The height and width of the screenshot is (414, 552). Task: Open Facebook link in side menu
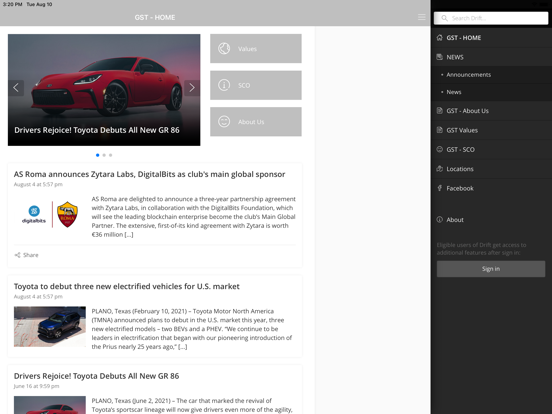[x=491, y=188]
